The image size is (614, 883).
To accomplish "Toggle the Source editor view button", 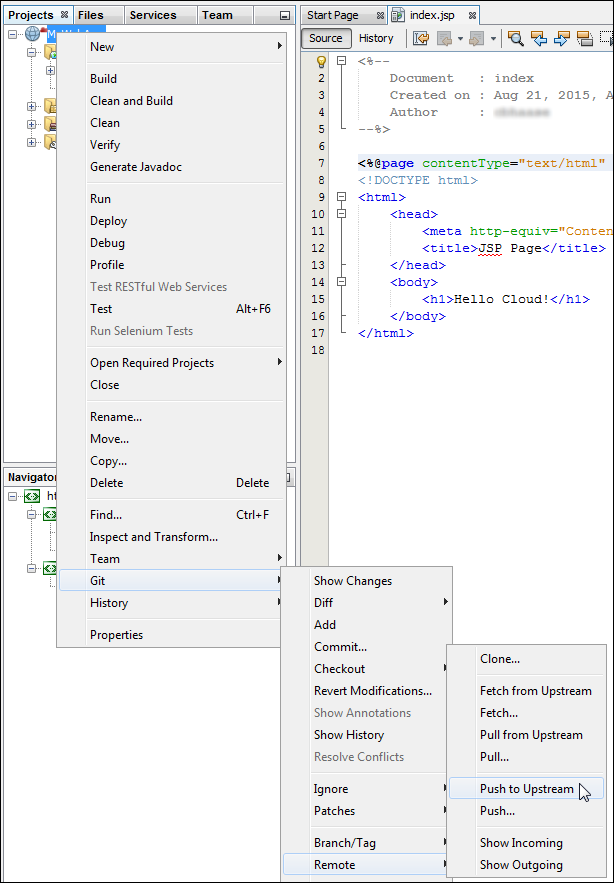I will click(x=325, y=38).
